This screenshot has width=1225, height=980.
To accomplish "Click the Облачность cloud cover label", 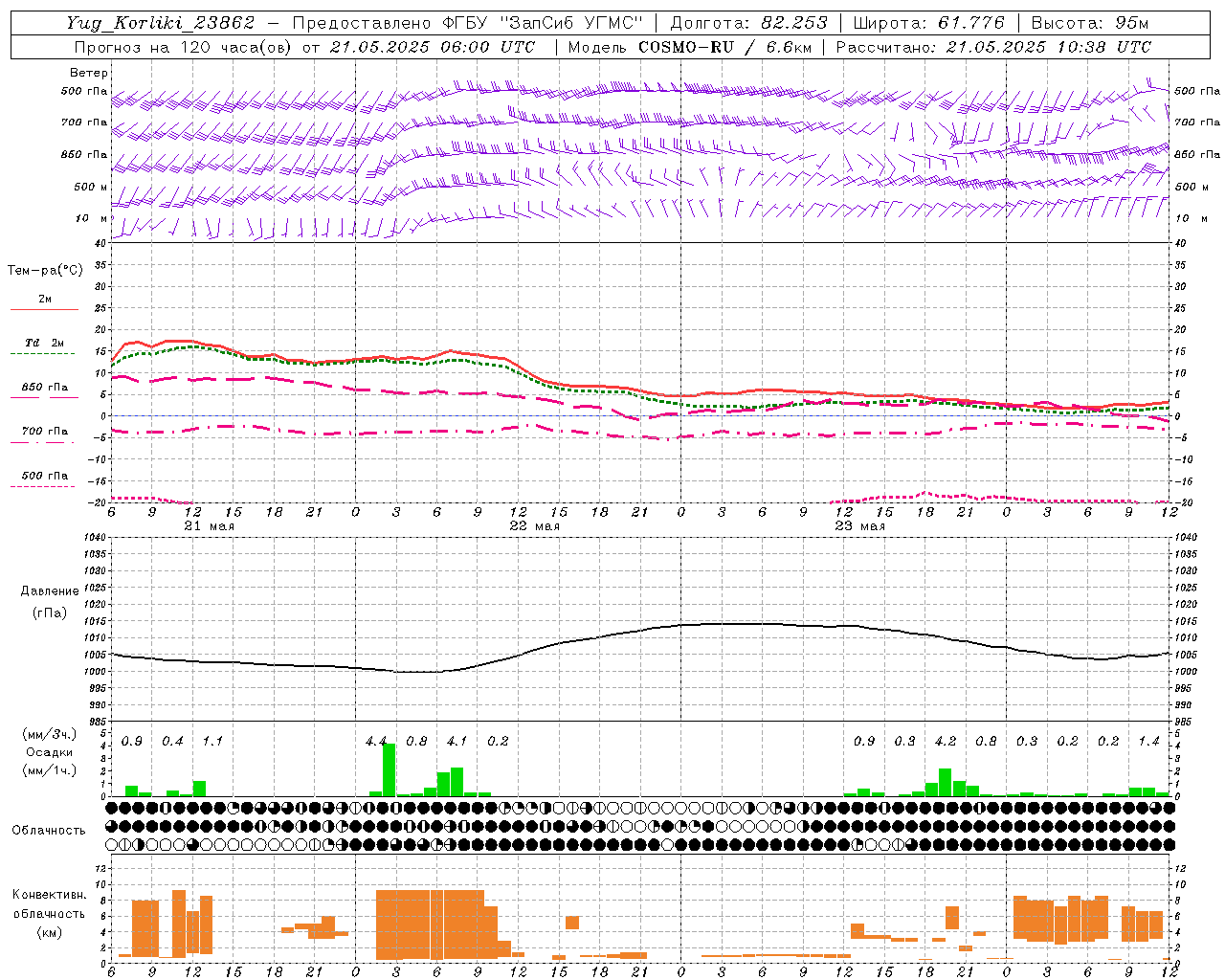I will point(49,830).
